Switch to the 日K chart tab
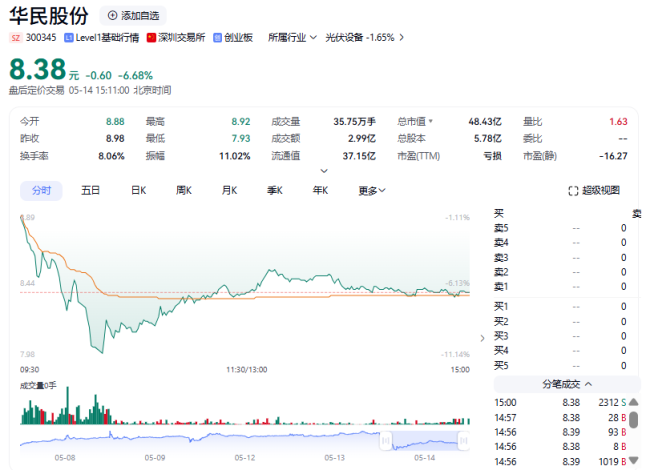Viewport: 650px width, 470px height. tap(139, 191)
